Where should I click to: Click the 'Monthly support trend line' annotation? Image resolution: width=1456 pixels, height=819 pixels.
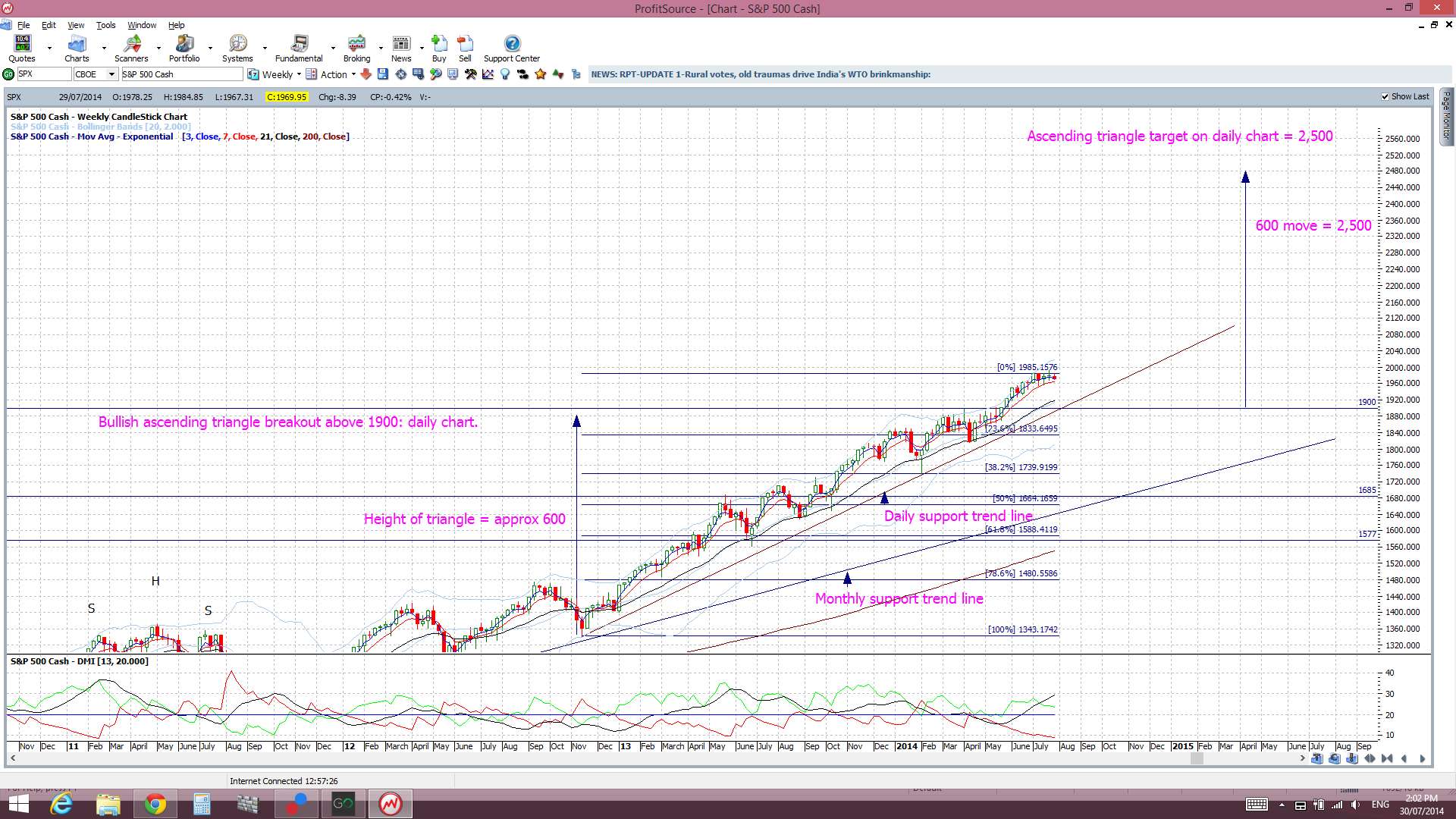(899, 598)
